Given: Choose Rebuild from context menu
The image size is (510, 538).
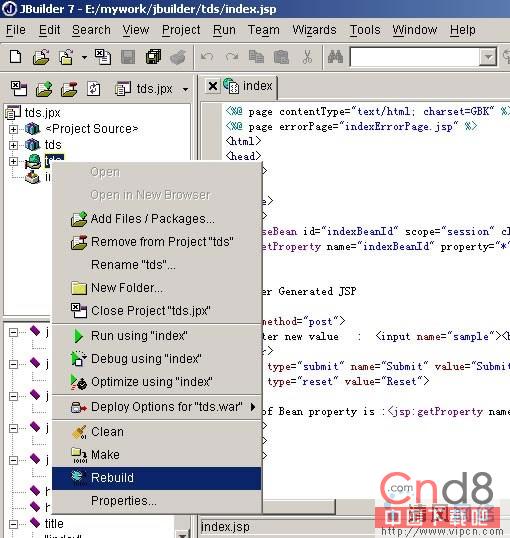Looking at the screenshot, I should point(157,478).
